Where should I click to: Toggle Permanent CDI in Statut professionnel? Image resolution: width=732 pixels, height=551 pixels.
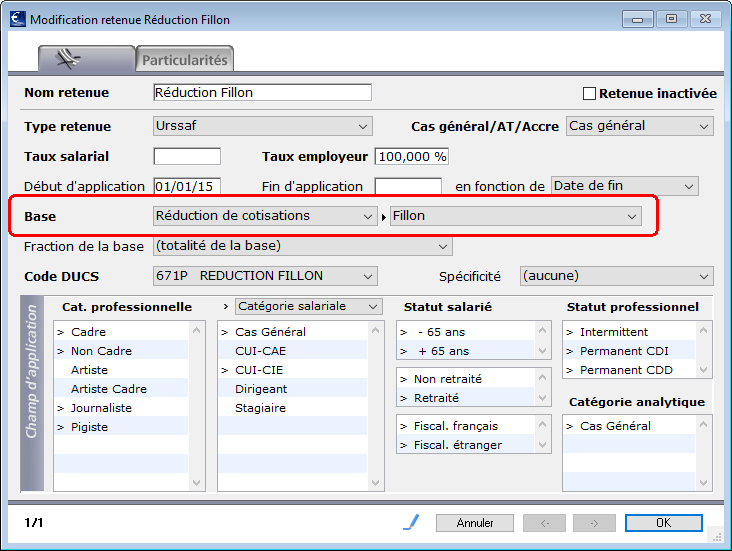coord(629,351)
